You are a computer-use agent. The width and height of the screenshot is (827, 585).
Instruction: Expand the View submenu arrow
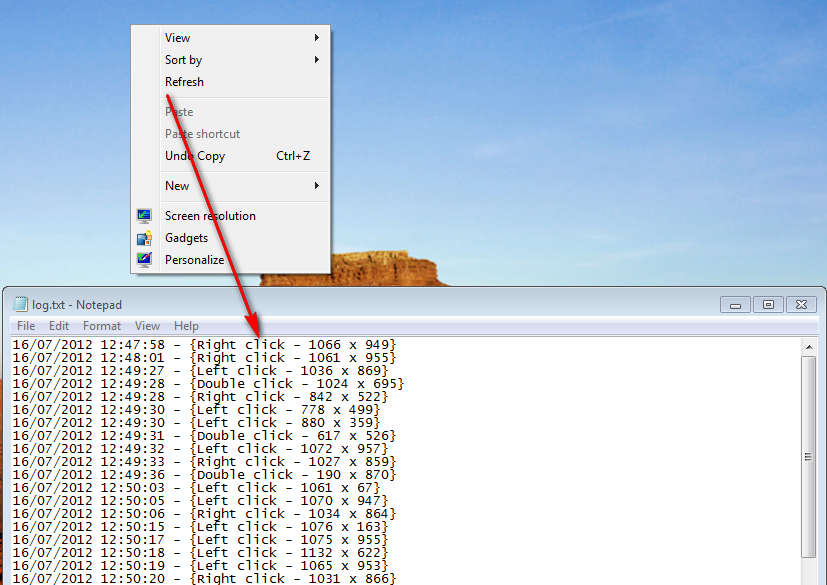[318, 37]
